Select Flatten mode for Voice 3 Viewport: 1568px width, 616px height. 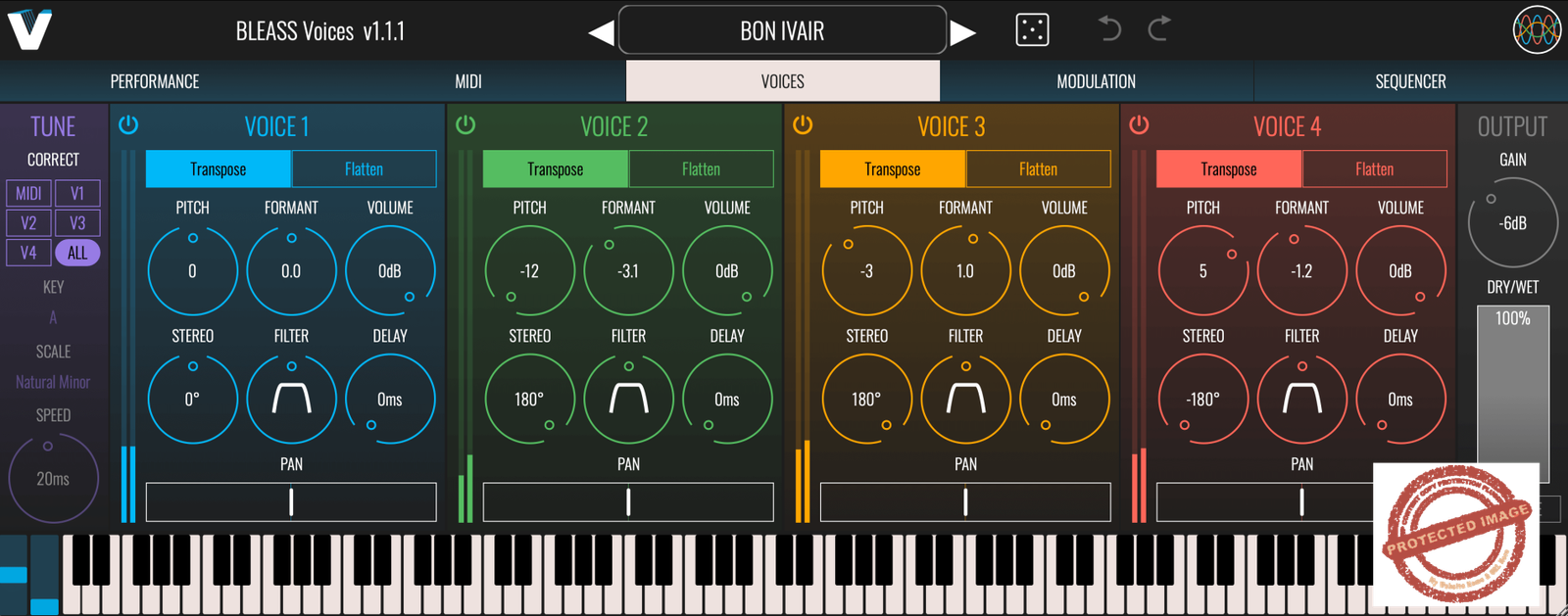(x=1038, y=169)
